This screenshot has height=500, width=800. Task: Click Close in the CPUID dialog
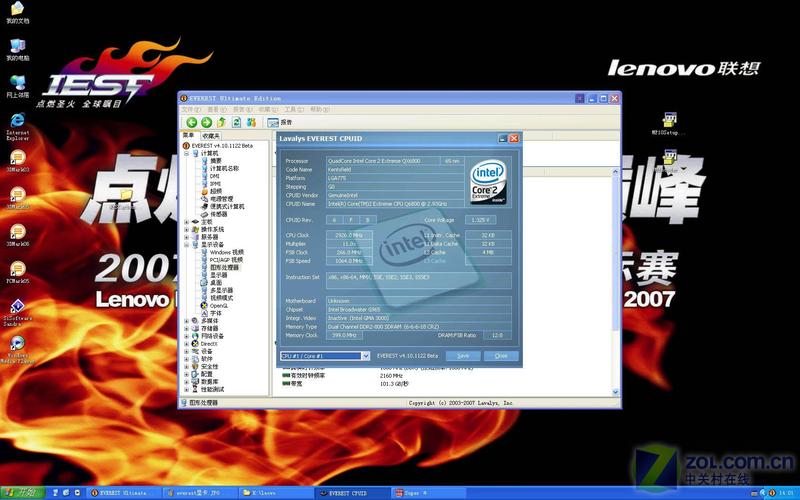coord(501,356)
